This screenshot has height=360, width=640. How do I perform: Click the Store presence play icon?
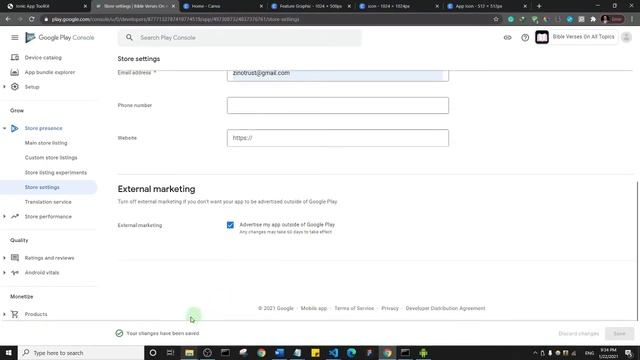point(15,128)
